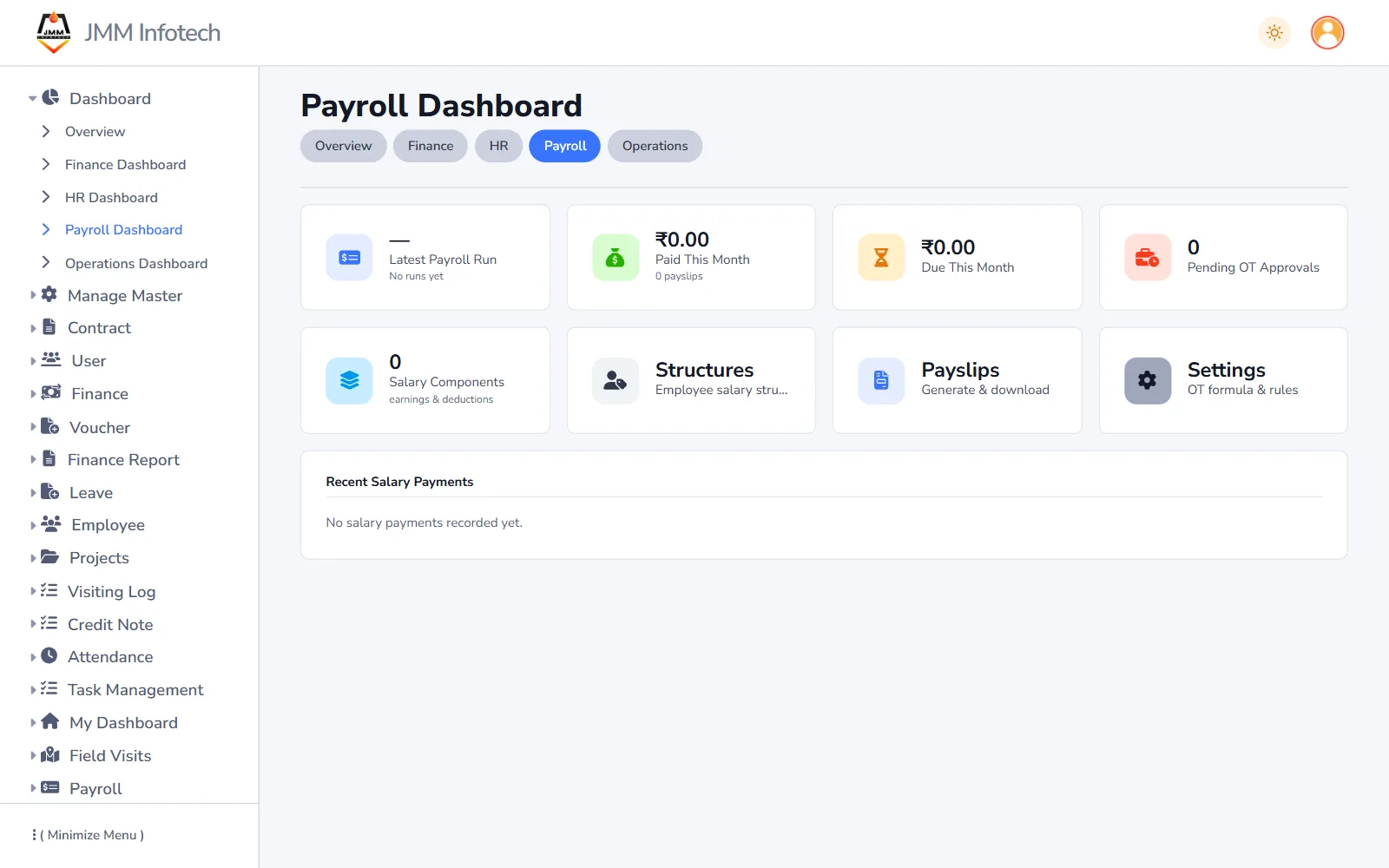Collapse the Dashboard menu arrow
Image resolution: width=1389 pixels, height=868 pixels.
click(x=32, y=99)
